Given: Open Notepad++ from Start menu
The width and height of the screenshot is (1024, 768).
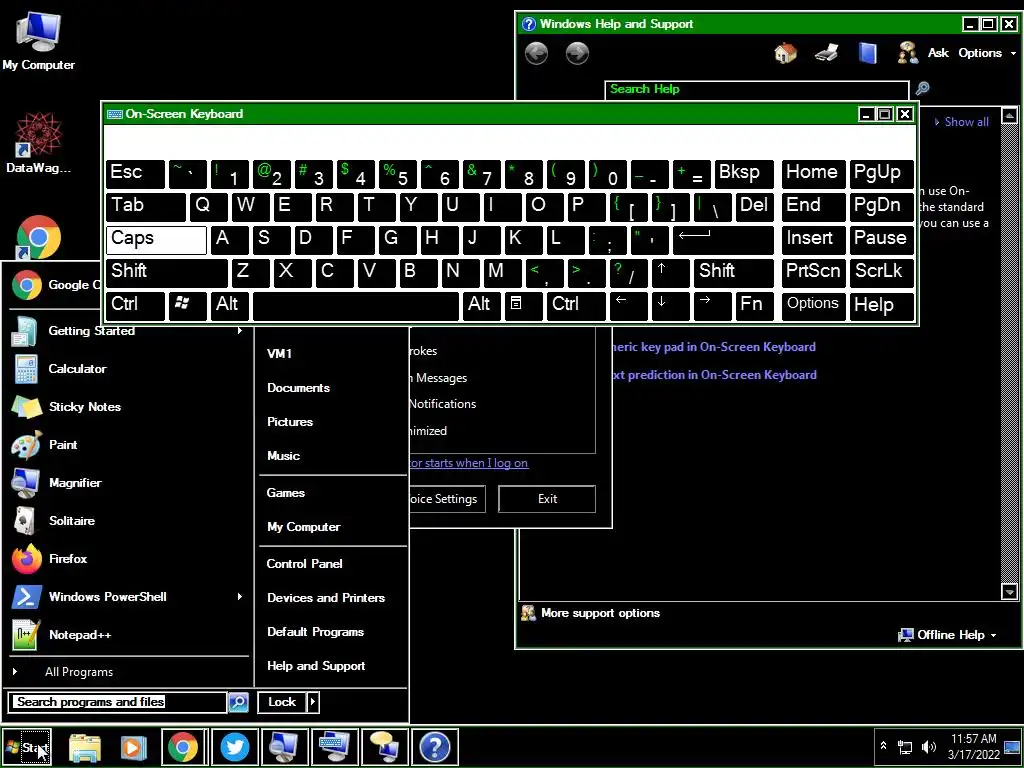Looking at the screenshot, I should pos(80,635).
